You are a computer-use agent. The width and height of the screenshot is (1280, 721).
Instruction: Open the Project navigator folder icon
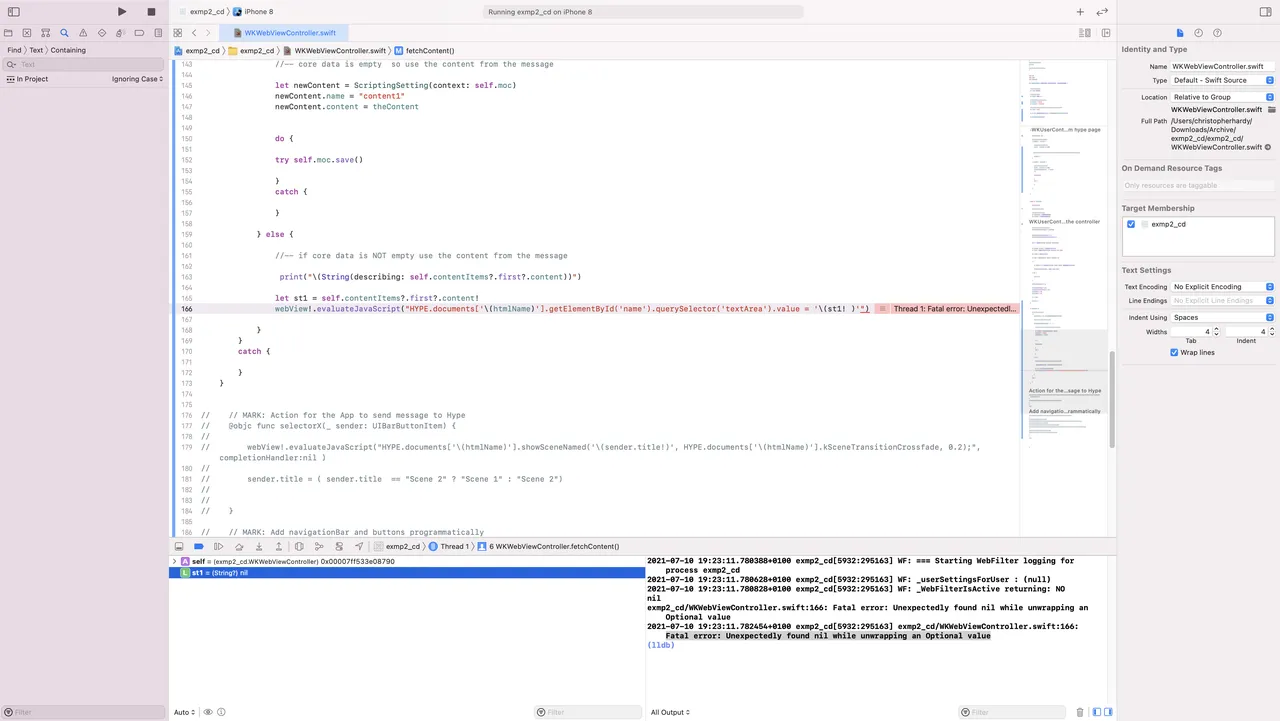tap(9, 33)
